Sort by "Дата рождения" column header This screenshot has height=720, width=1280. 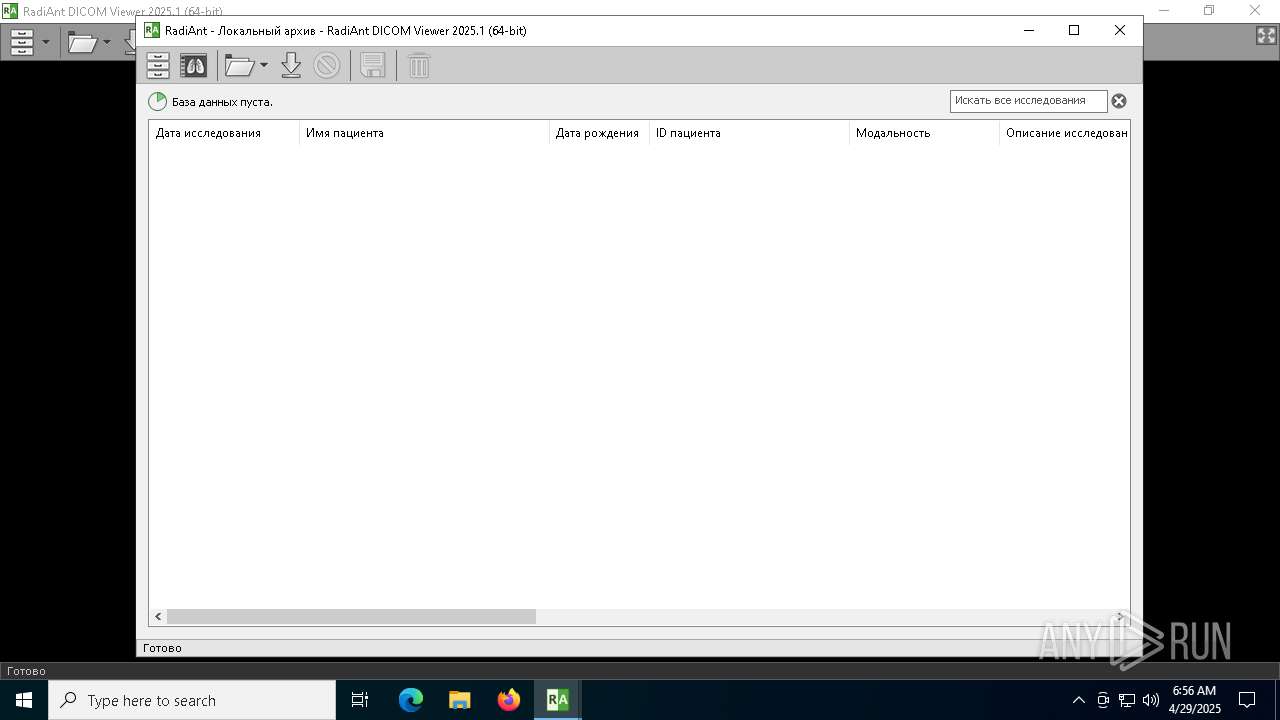pyautogui.click(x=599, y=133)
